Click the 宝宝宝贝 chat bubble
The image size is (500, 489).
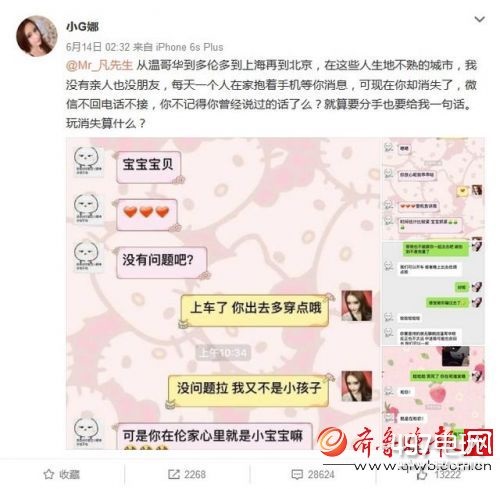pyautogui.click(x=149, y=166)
